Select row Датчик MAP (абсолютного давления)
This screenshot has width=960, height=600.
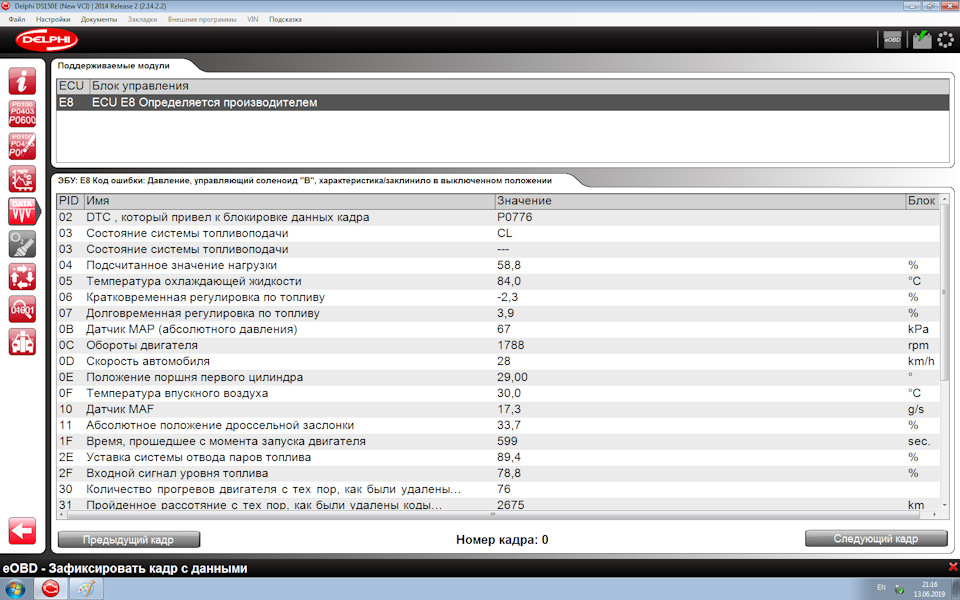pos(498,329)
